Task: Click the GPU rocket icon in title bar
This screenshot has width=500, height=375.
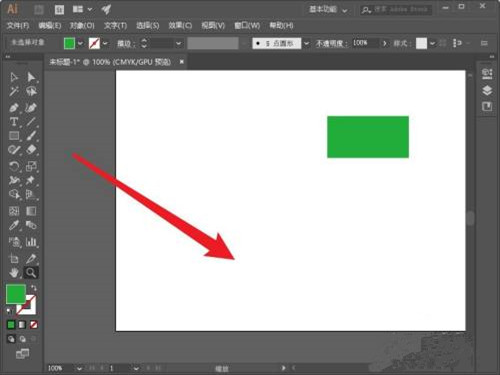Action: click(x=106, y=9)
